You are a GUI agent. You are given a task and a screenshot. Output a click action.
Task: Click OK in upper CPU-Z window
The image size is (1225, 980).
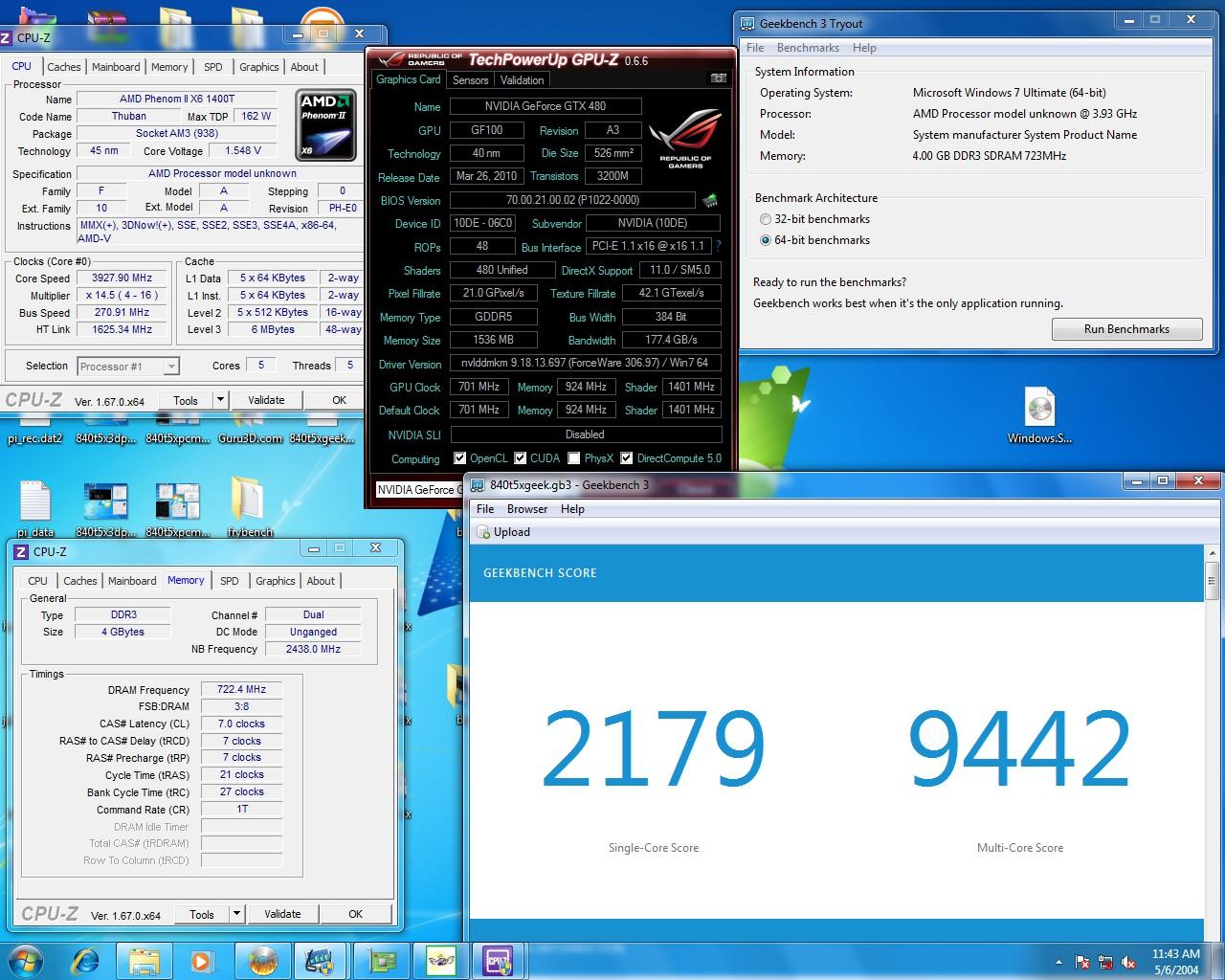tap(339, 400)
